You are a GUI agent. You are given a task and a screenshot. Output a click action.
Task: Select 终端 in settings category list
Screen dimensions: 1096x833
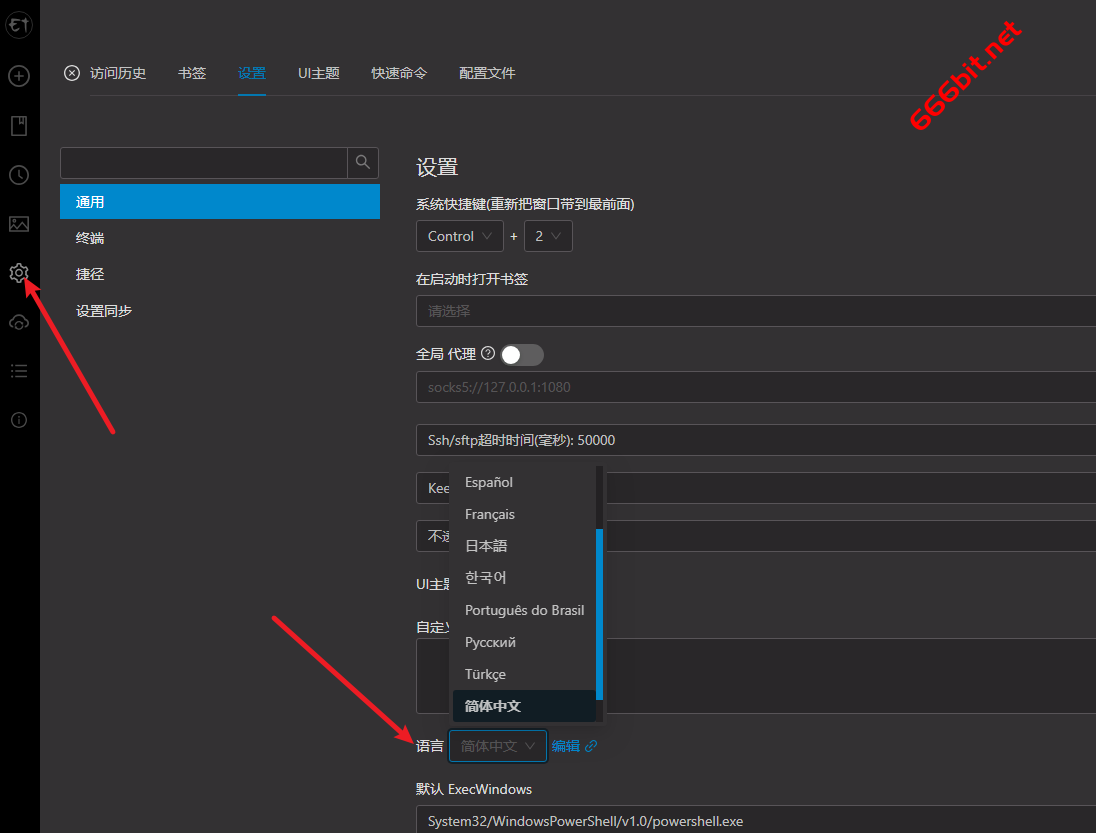pos(90,238)
